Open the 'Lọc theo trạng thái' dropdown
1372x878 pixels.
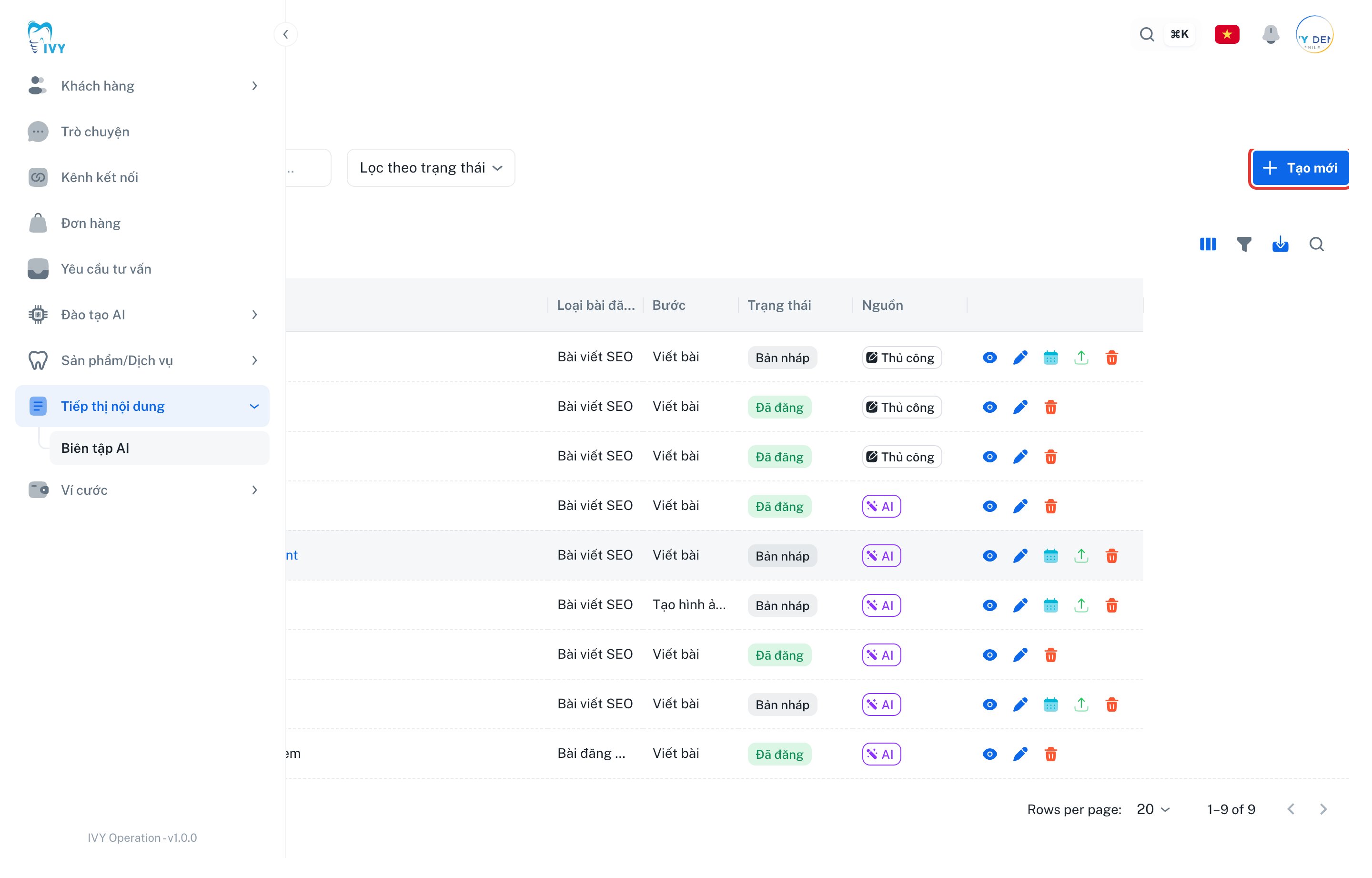pos(431,168)
